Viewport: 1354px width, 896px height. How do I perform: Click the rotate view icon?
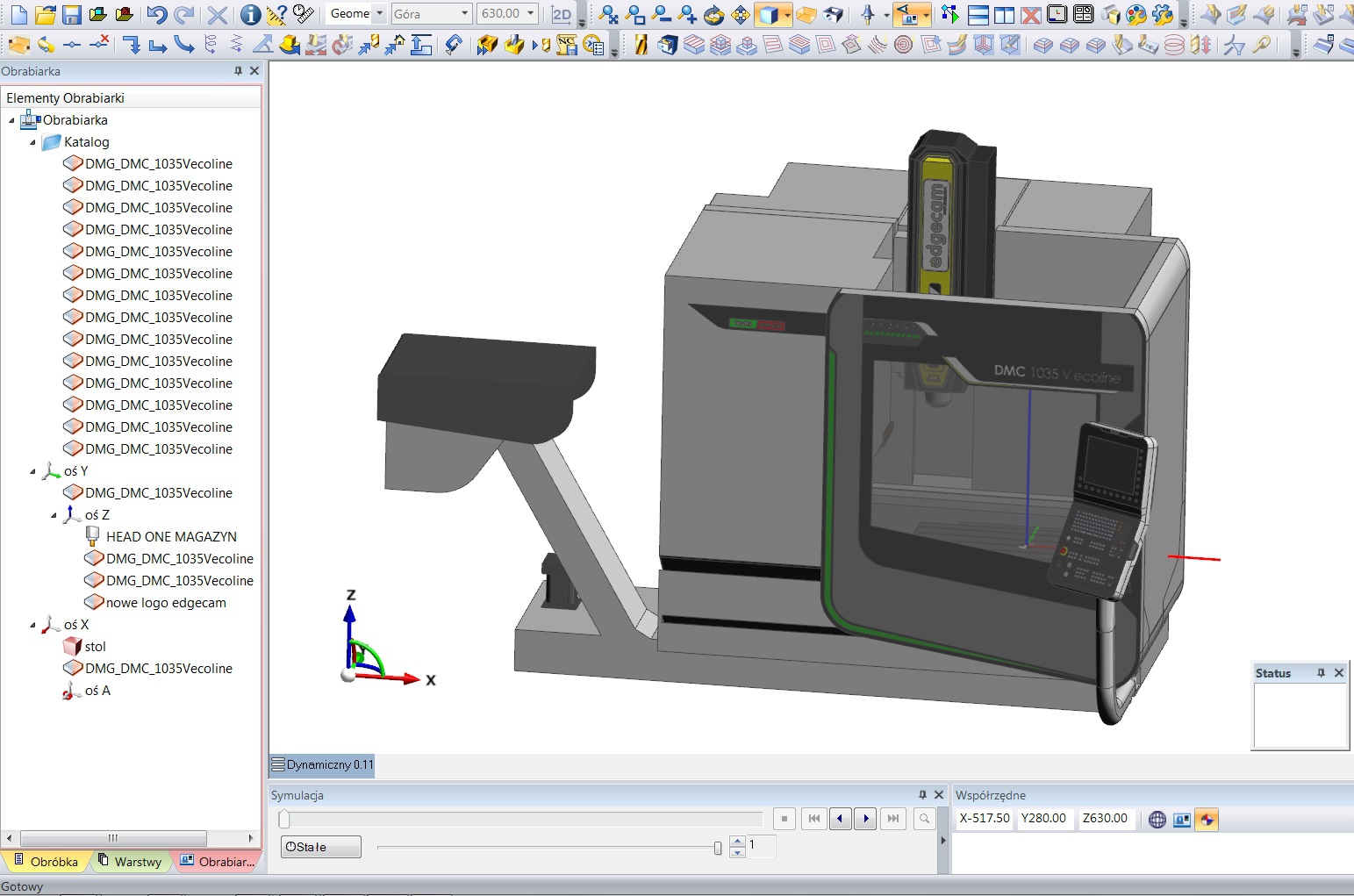tap(714, 14)
